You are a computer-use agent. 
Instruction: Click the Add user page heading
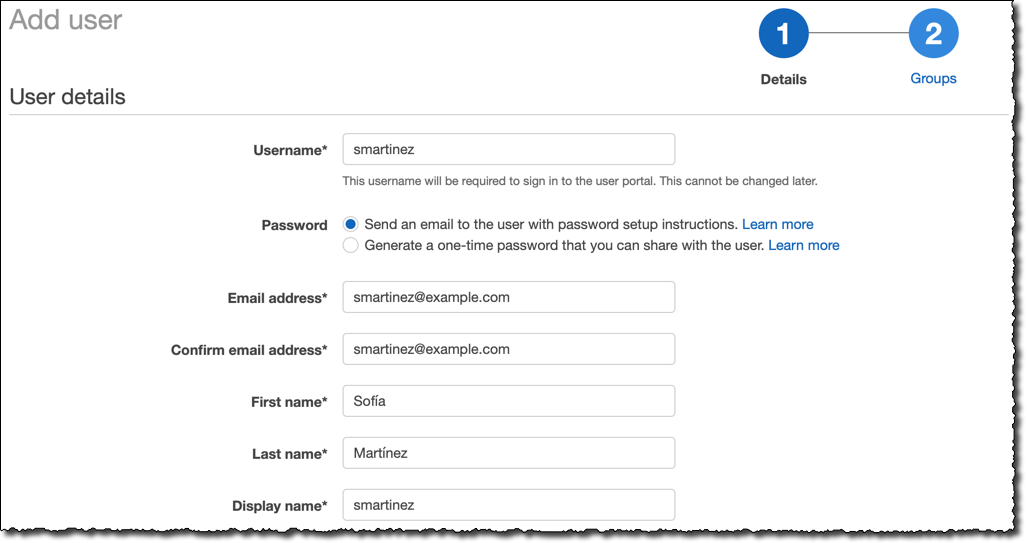point(66,20)
